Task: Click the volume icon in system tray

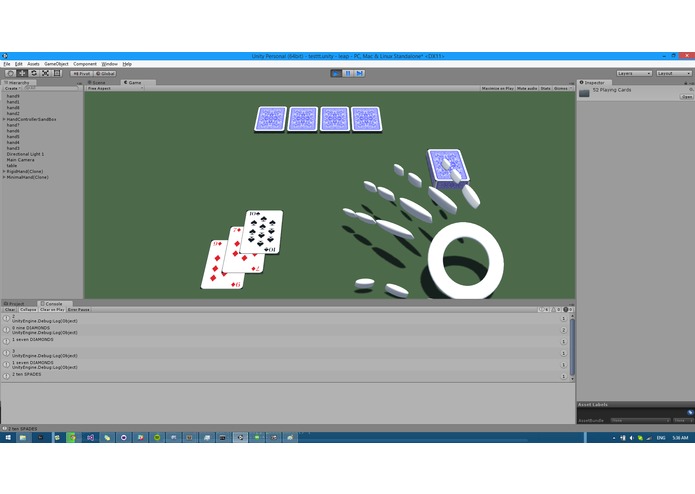Action: tap(632, 438)
